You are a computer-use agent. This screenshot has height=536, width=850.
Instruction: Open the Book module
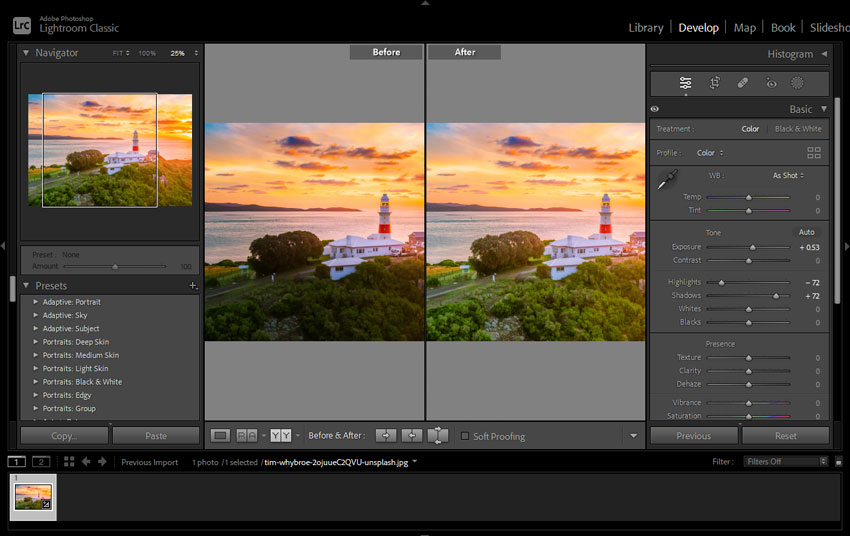click(x=783, y=28)
